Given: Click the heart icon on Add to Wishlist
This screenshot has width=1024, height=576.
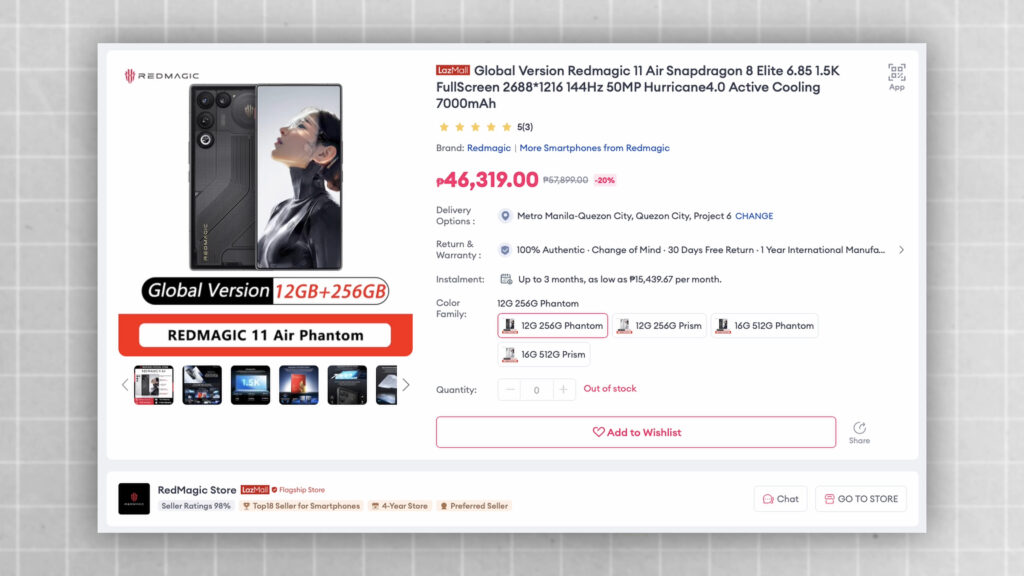Looking at the screenshot, I should pyautogui.click(x=598, y=432).
